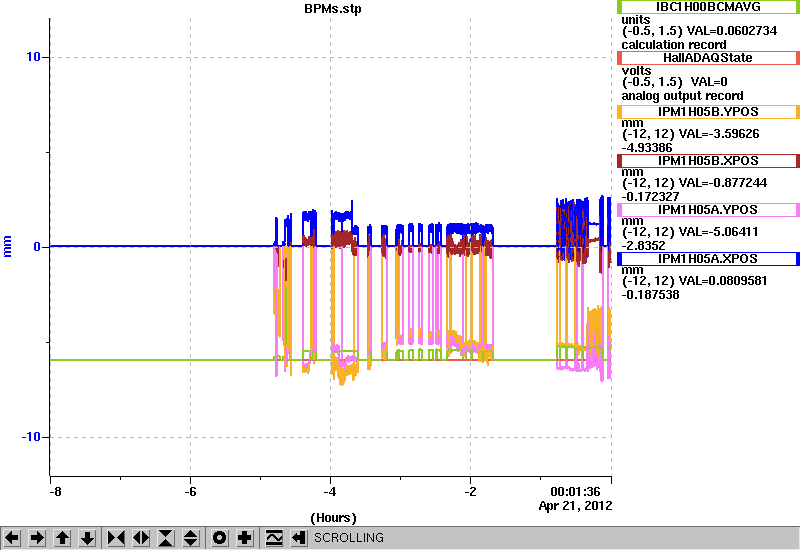Click the -2.8352 value under IPM1H05A.YPOS
800x550 pixels.
[643, 246]
